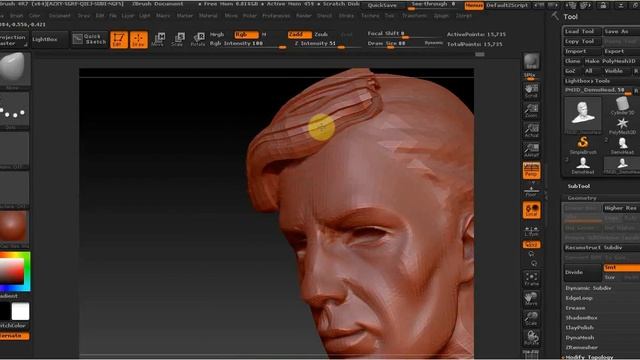Click the Frame icon on right shelf
Image resolution: width=640 pixels, height=360 pixels.
coord(531,279)
